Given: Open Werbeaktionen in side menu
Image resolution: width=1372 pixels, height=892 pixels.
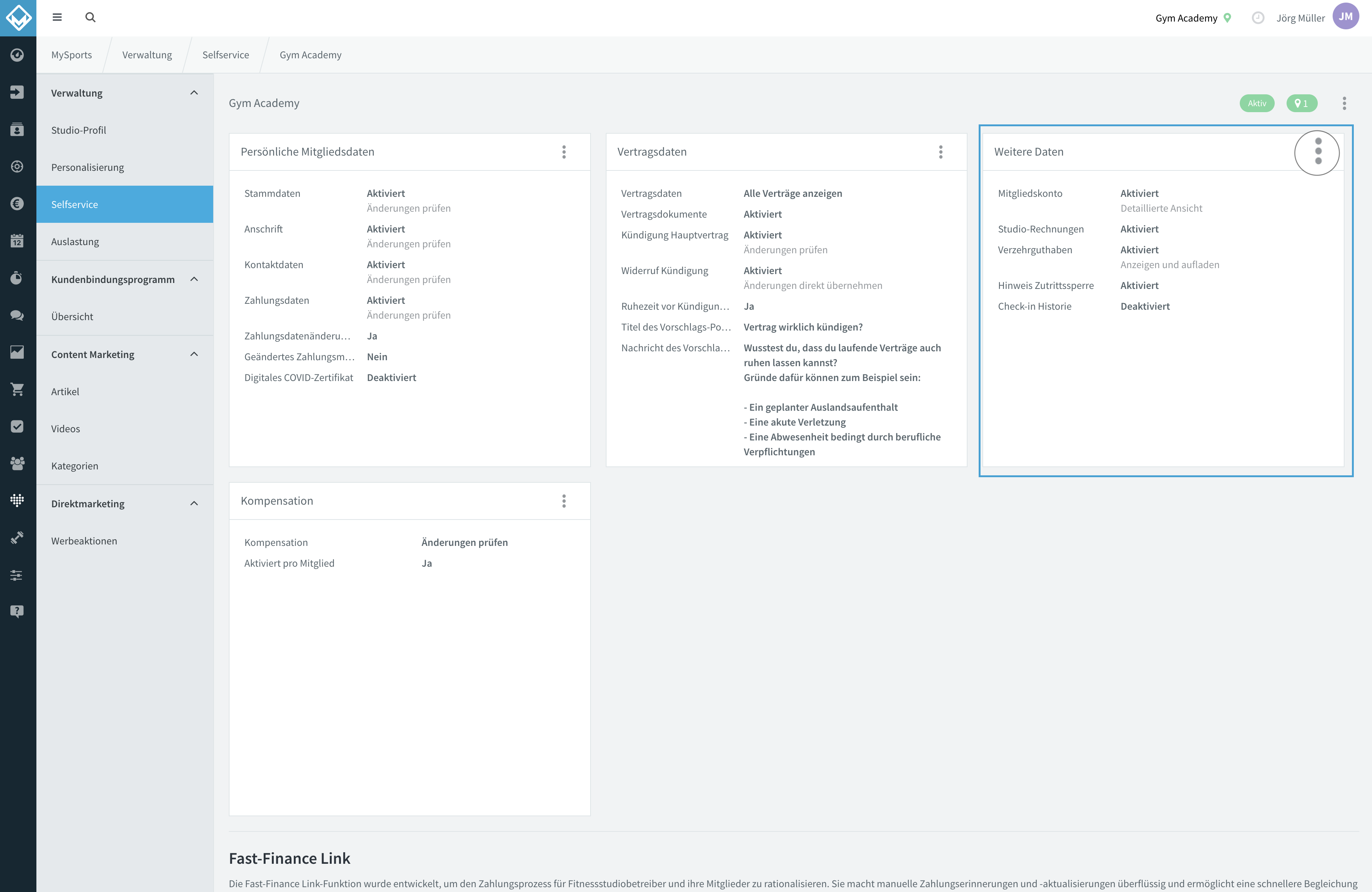Looking at the screenshot, I should [124, 540].
